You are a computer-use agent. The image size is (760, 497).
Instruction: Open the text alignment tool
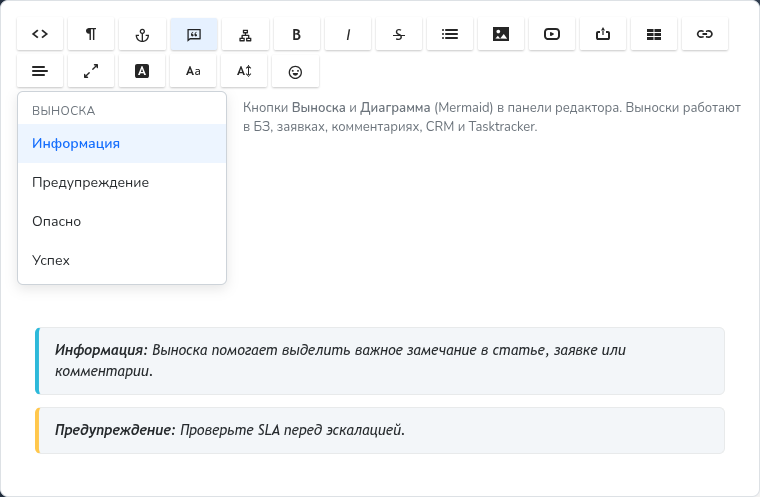40,71
